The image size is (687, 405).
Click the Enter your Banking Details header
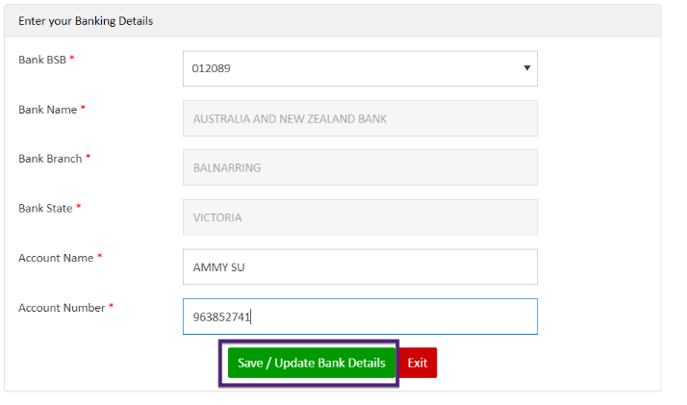[x=85, y=21]
